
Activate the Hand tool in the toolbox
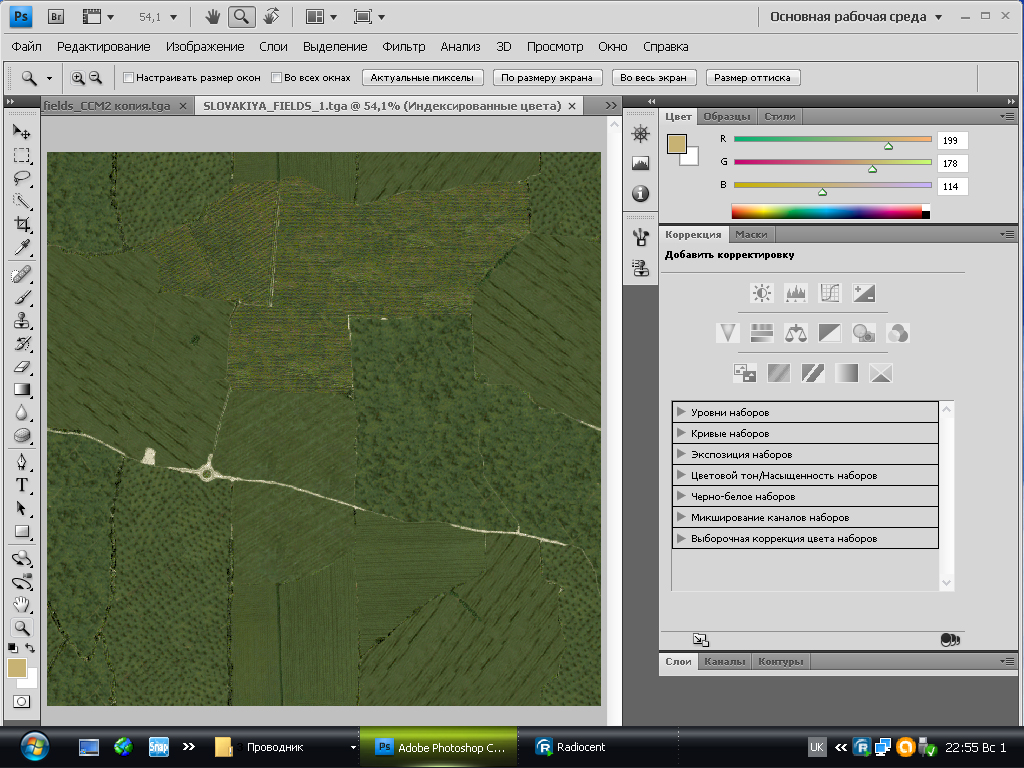[x=22, y=604]
